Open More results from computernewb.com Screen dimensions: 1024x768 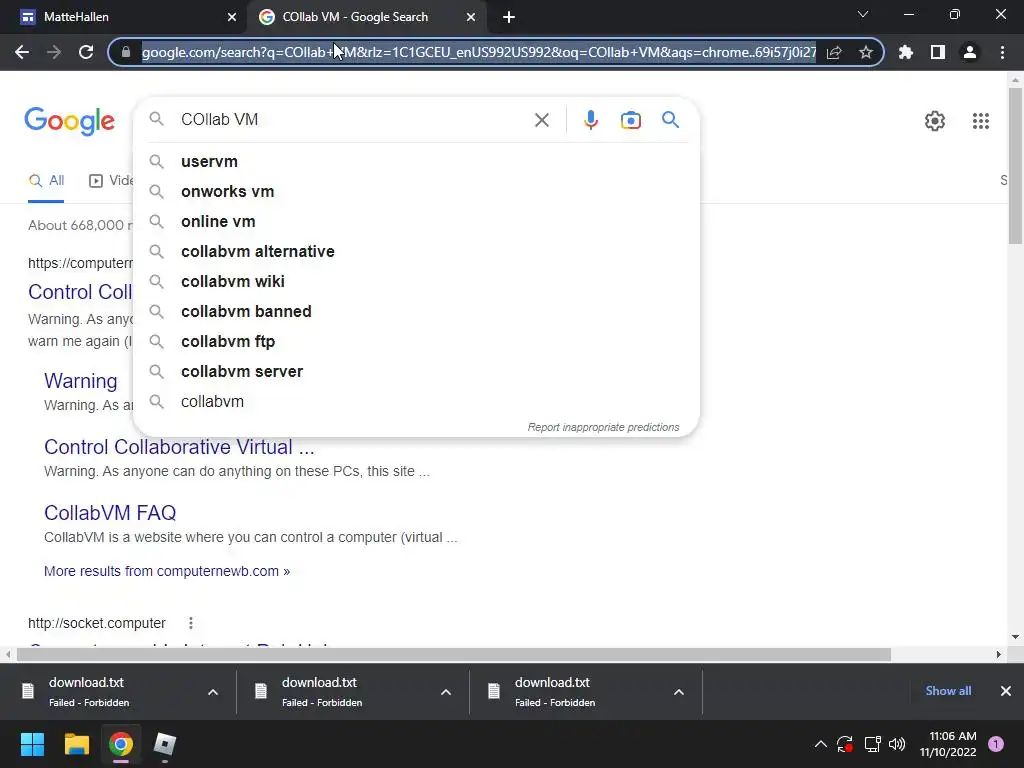click(167, 571)
